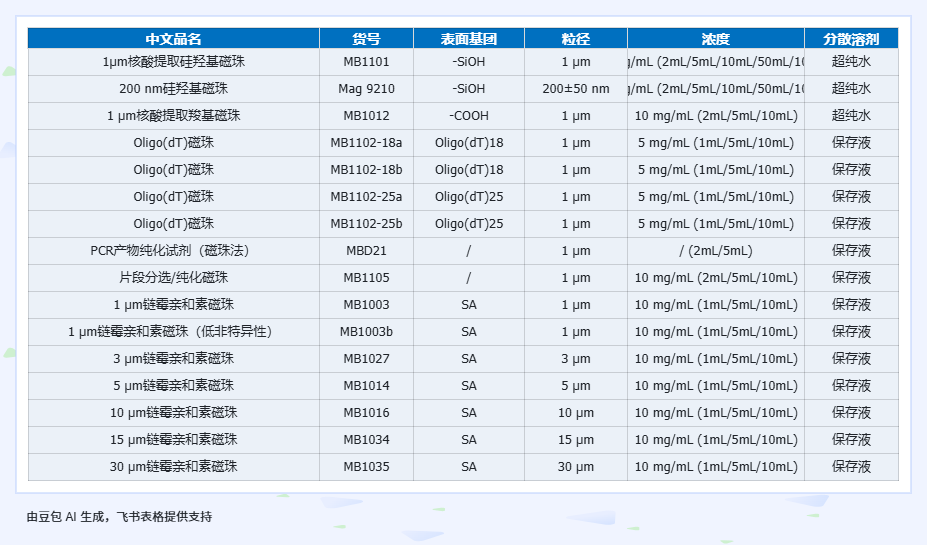Click product code MB1003
This screenshot has width=927, height=545.
pos(366,305)
